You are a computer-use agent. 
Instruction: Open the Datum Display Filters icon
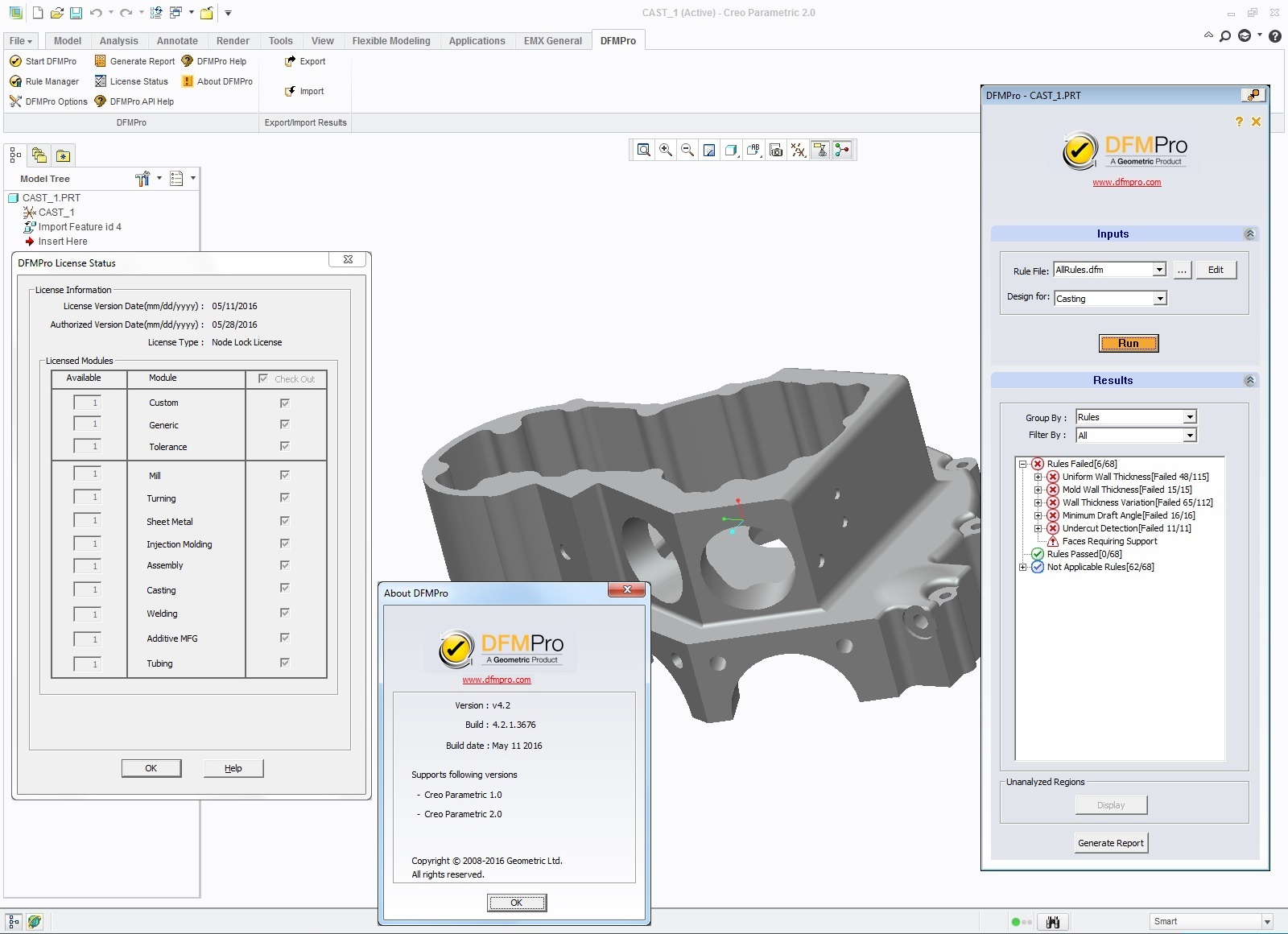pos(798,150)
